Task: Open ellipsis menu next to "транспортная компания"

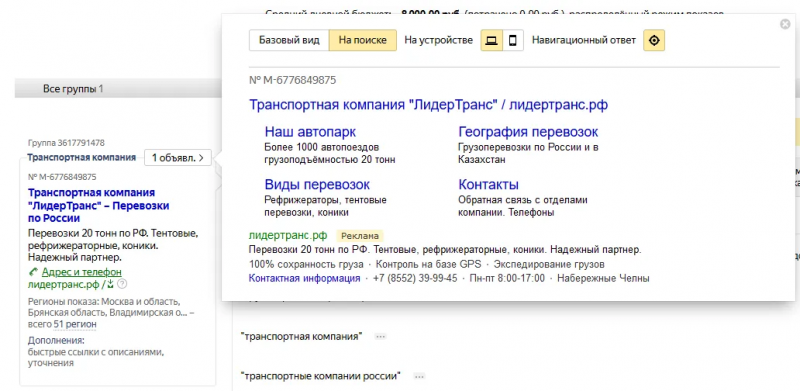Action: [x=380, y=336]
